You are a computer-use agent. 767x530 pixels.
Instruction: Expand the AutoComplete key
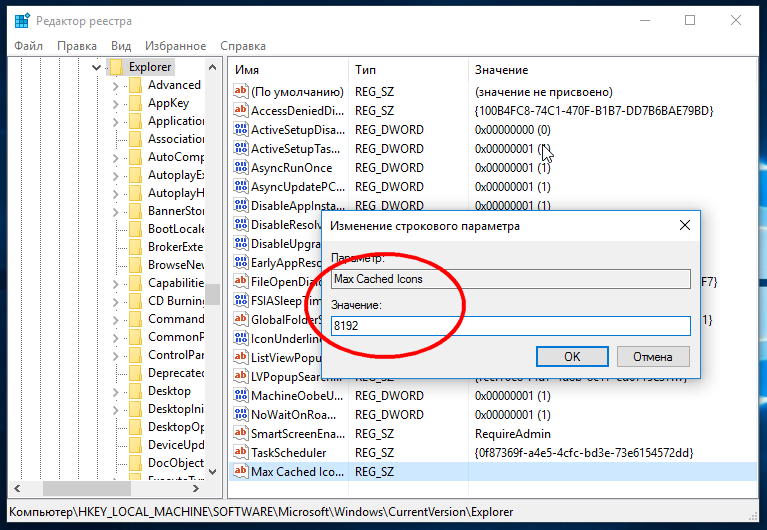point(115,158)
